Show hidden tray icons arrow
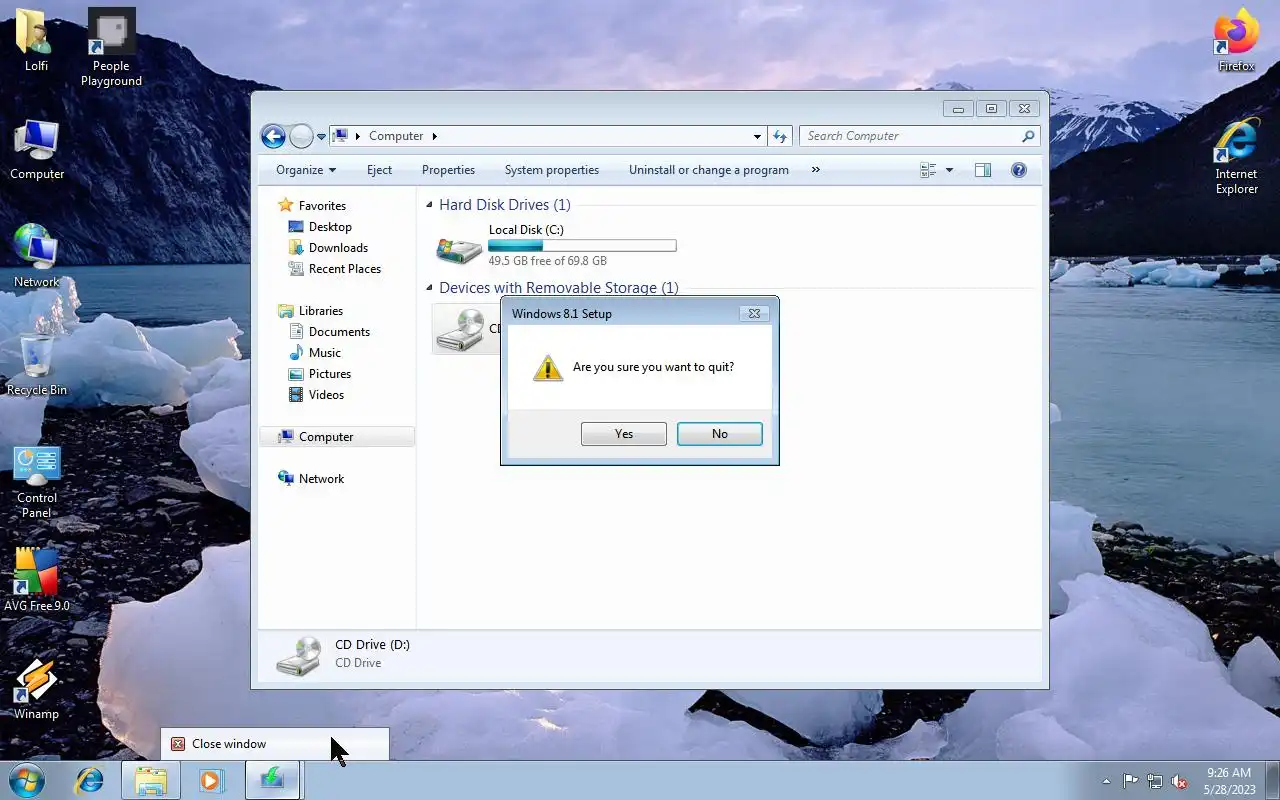 coord(1106,781)
